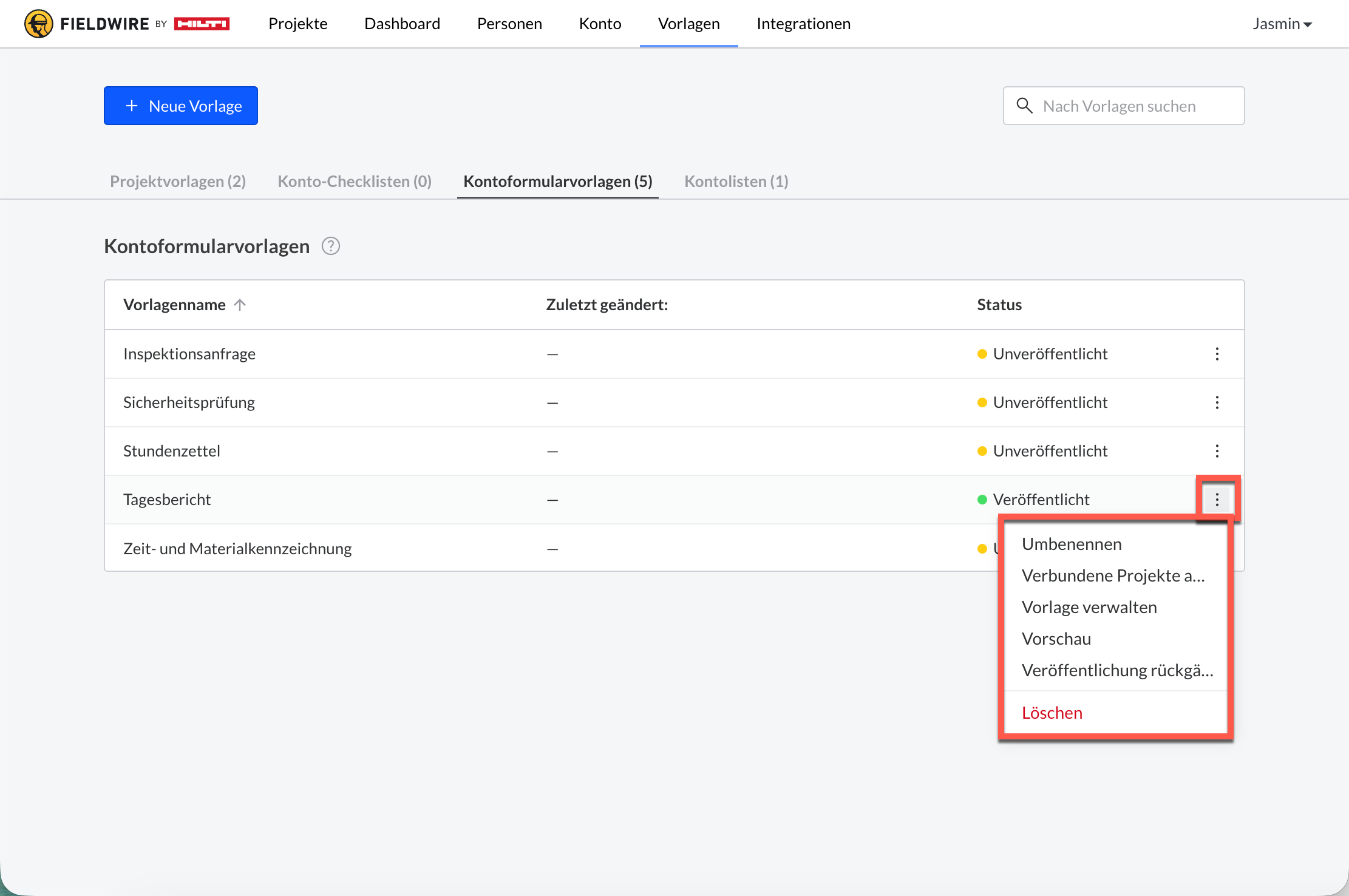Open three-dot menu for Sicherheitsprüfung row
1349x896 pixels.
click(x=1217, y=402)
